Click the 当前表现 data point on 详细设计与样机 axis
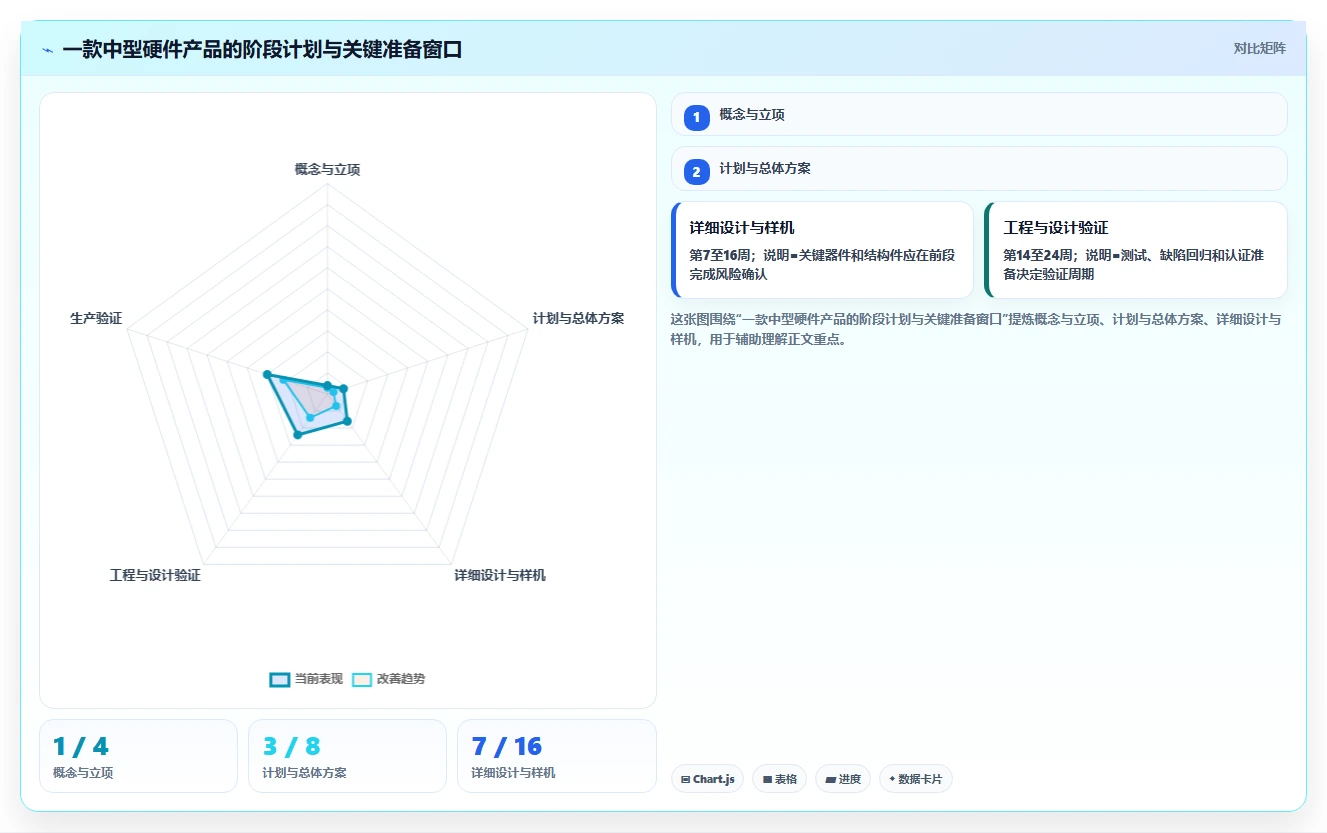Viewport: 1327px width, 833px height. tap(347, 422)
